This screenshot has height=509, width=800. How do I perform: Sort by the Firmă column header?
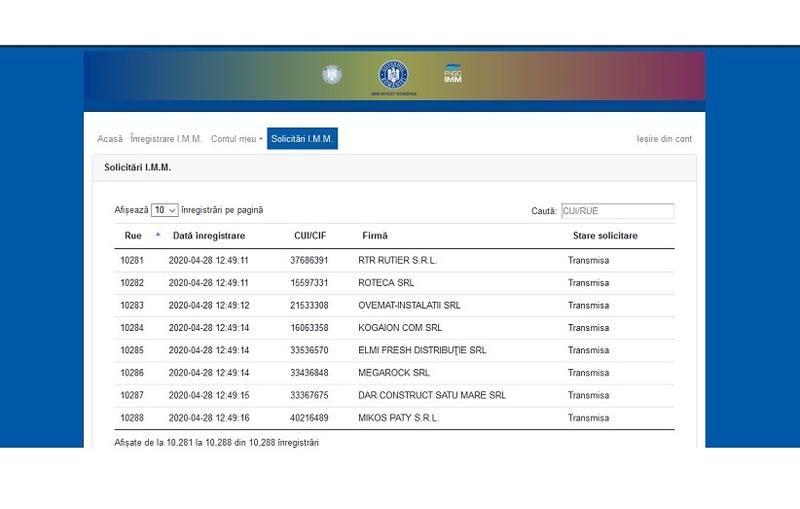(375, 236)
